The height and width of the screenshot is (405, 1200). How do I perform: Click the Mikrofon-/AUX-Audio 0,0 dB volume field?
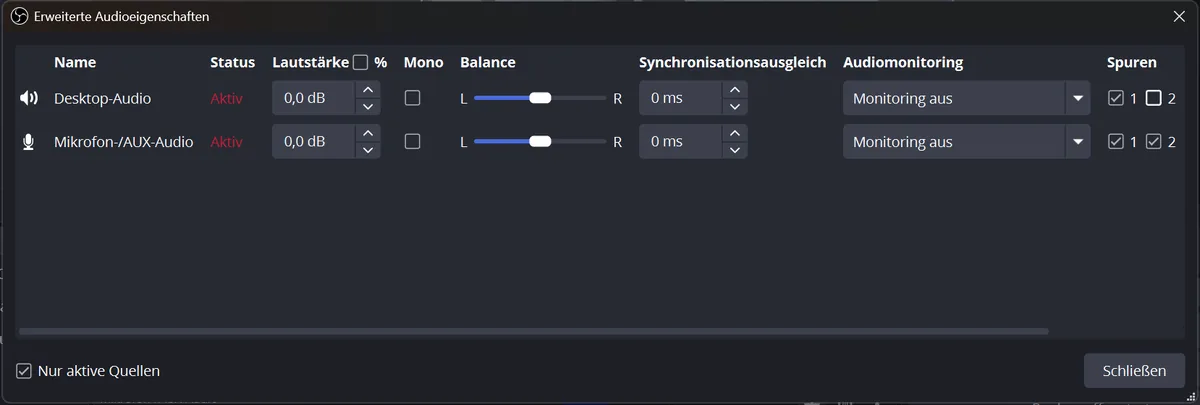314,142
